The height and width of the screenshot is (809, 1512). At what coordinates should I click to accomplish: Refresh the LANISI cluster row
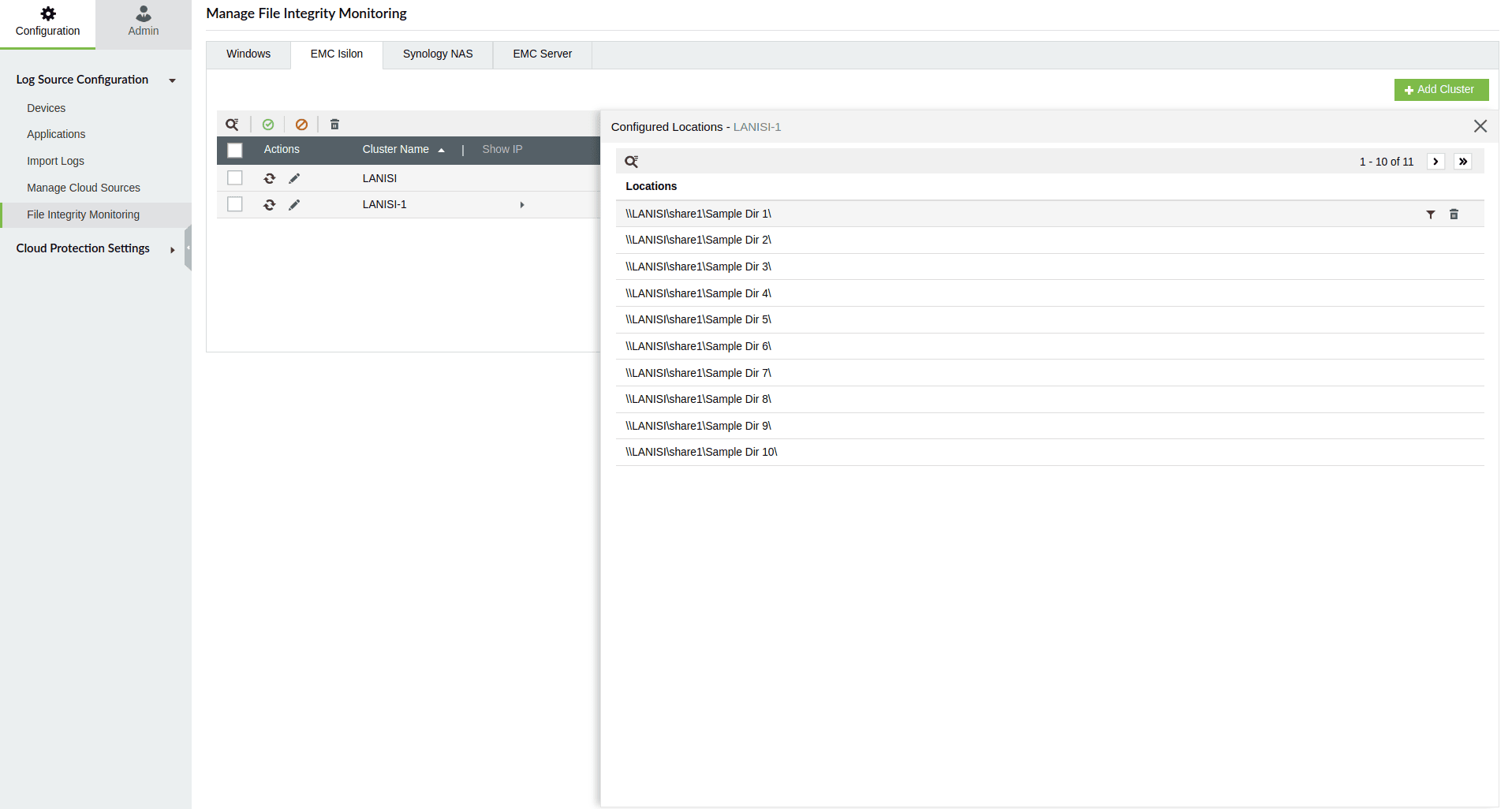point(270,178)
